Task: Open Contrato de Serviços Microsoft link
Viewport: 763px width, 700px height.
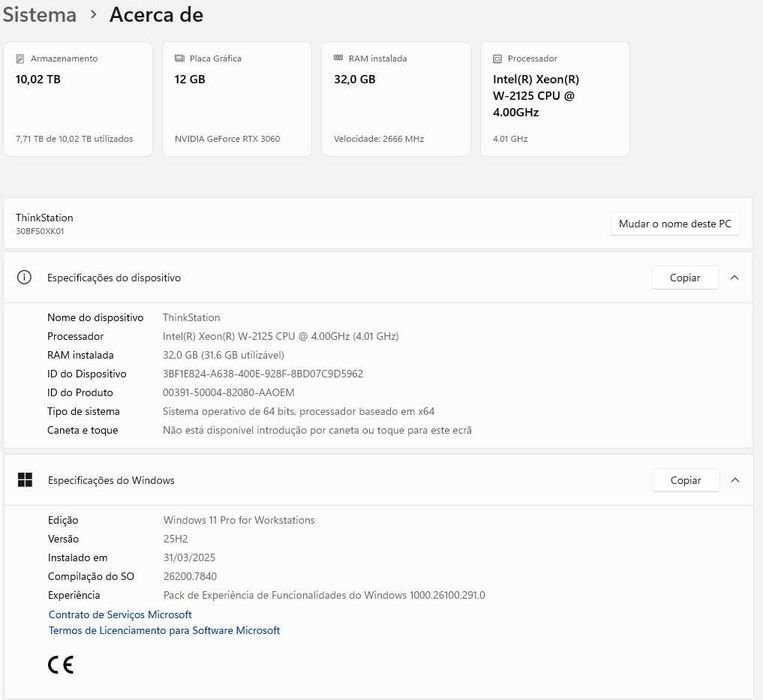Action: 120,614
